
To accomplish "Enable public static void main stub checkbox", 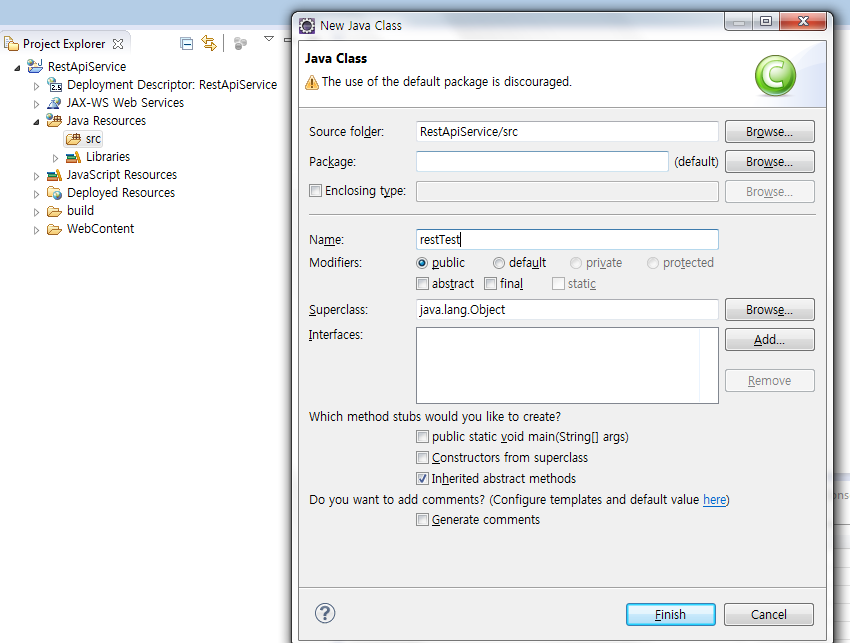I will 423,437.
